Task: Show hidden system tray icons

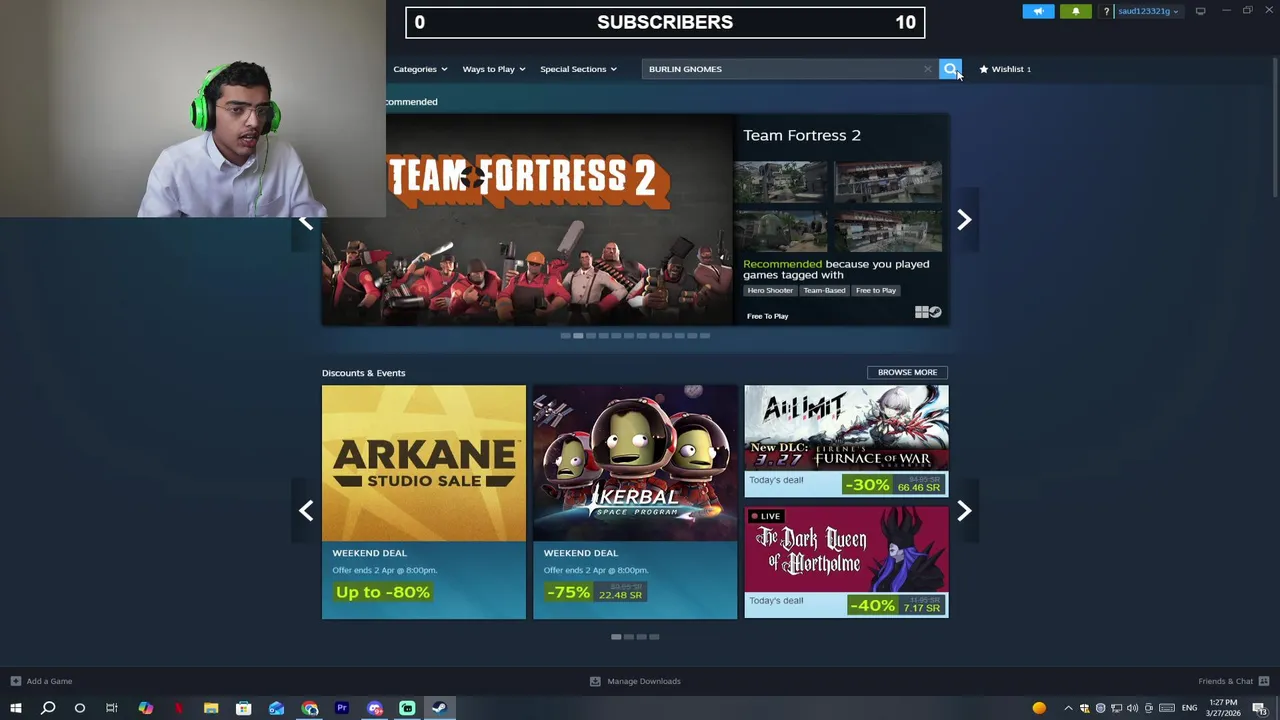Action: pos(1068,708)
